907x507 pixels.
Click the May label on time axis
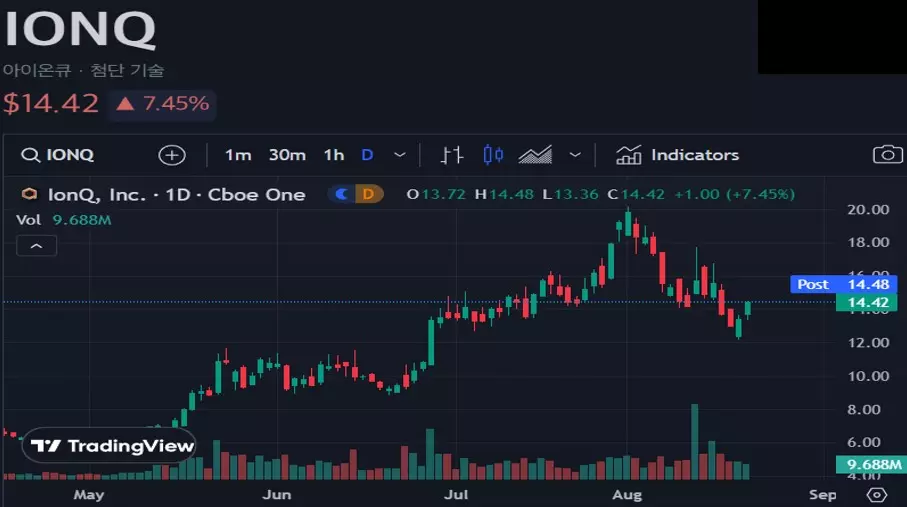click(x=89, y=495)
